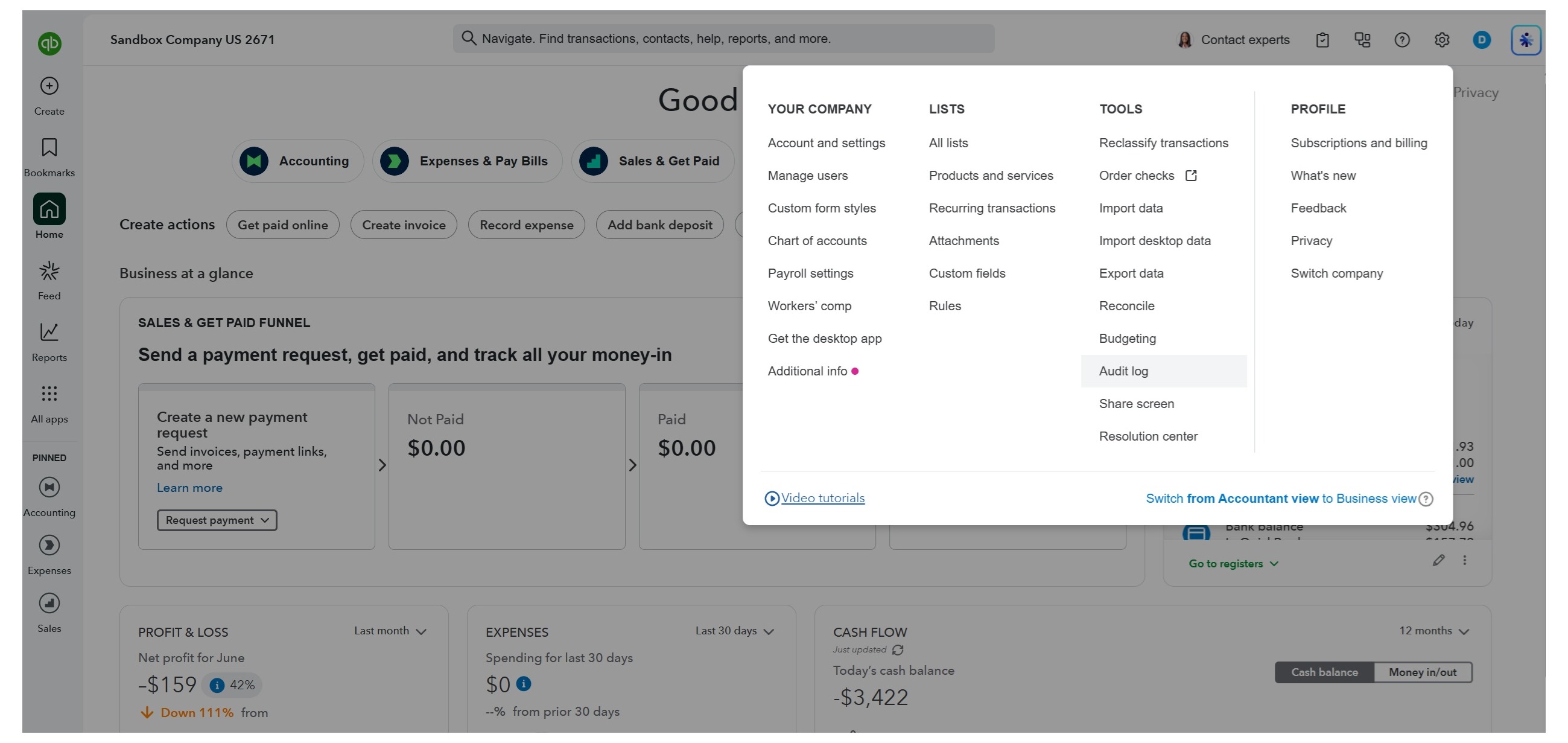The image size is (1568, 743).
Task: Open the Intuit Assist sparkle icon
Action: pyautogui.click(x=1525, y=40)
